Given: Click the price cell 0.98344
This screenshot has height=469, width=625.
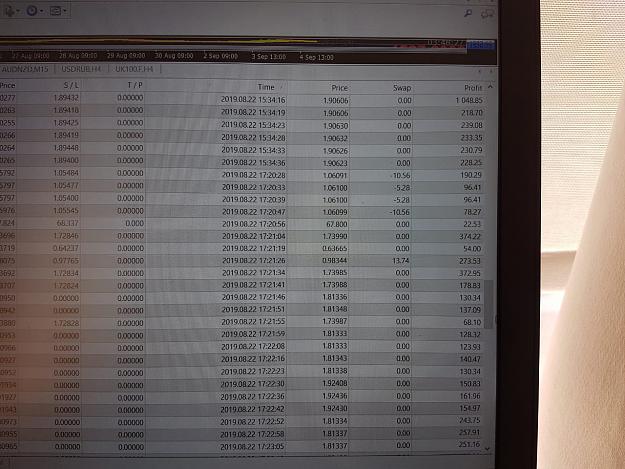Looking at the screenshot, I should (335, 261).
